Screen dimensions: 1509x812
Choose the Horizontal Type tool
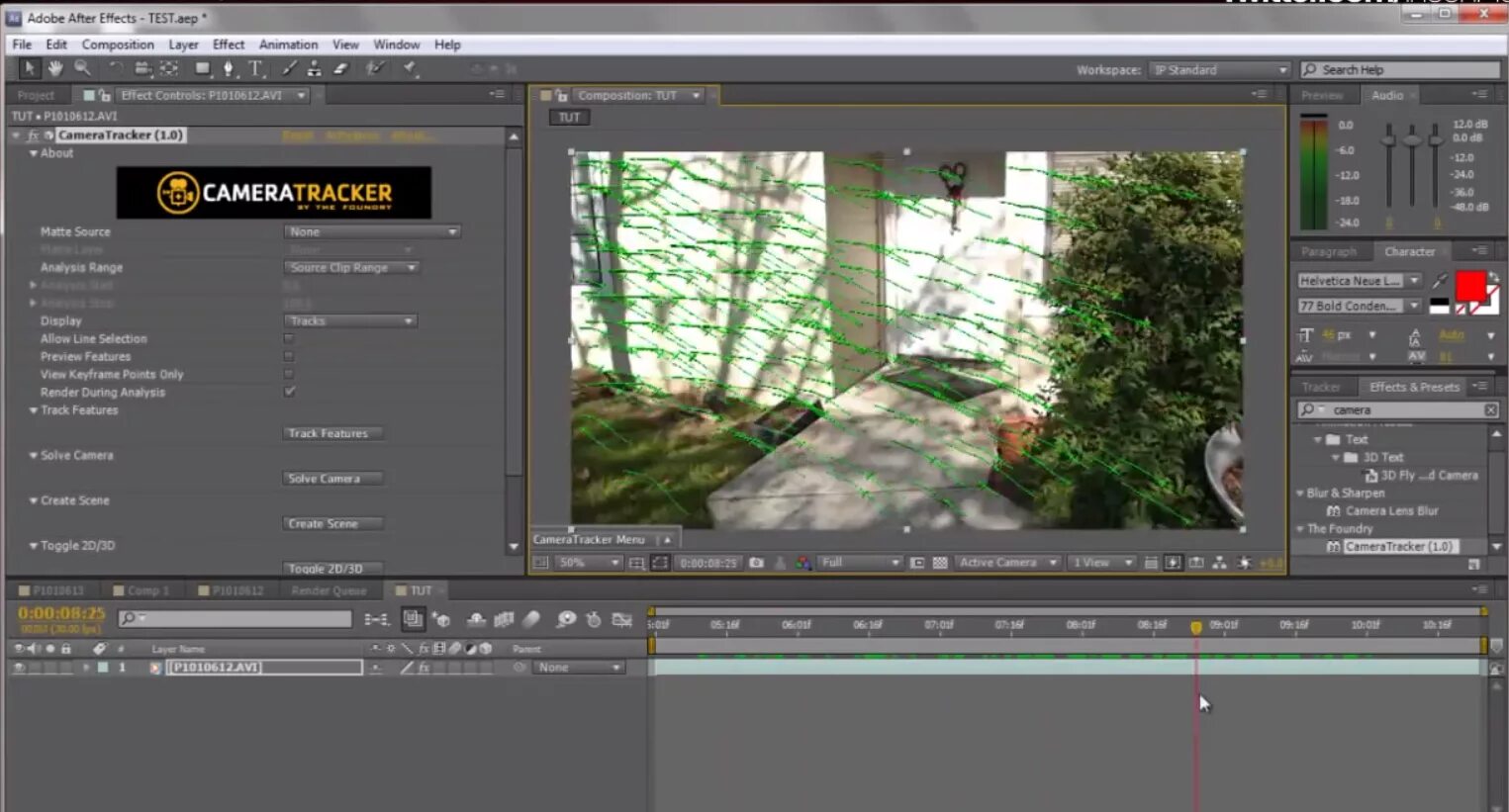tap(255, 68)
